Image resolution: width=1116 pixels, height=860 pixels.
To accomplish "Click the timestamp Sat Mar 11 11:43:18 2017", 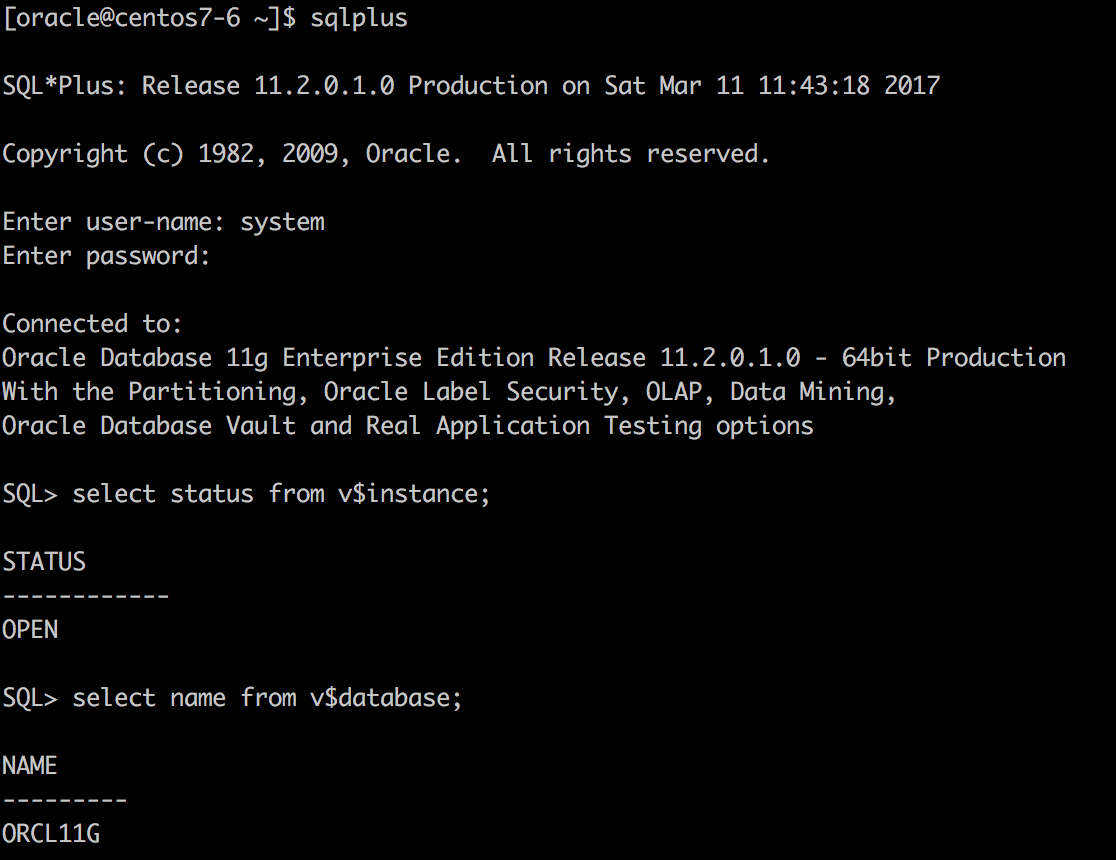I will 772,85.
